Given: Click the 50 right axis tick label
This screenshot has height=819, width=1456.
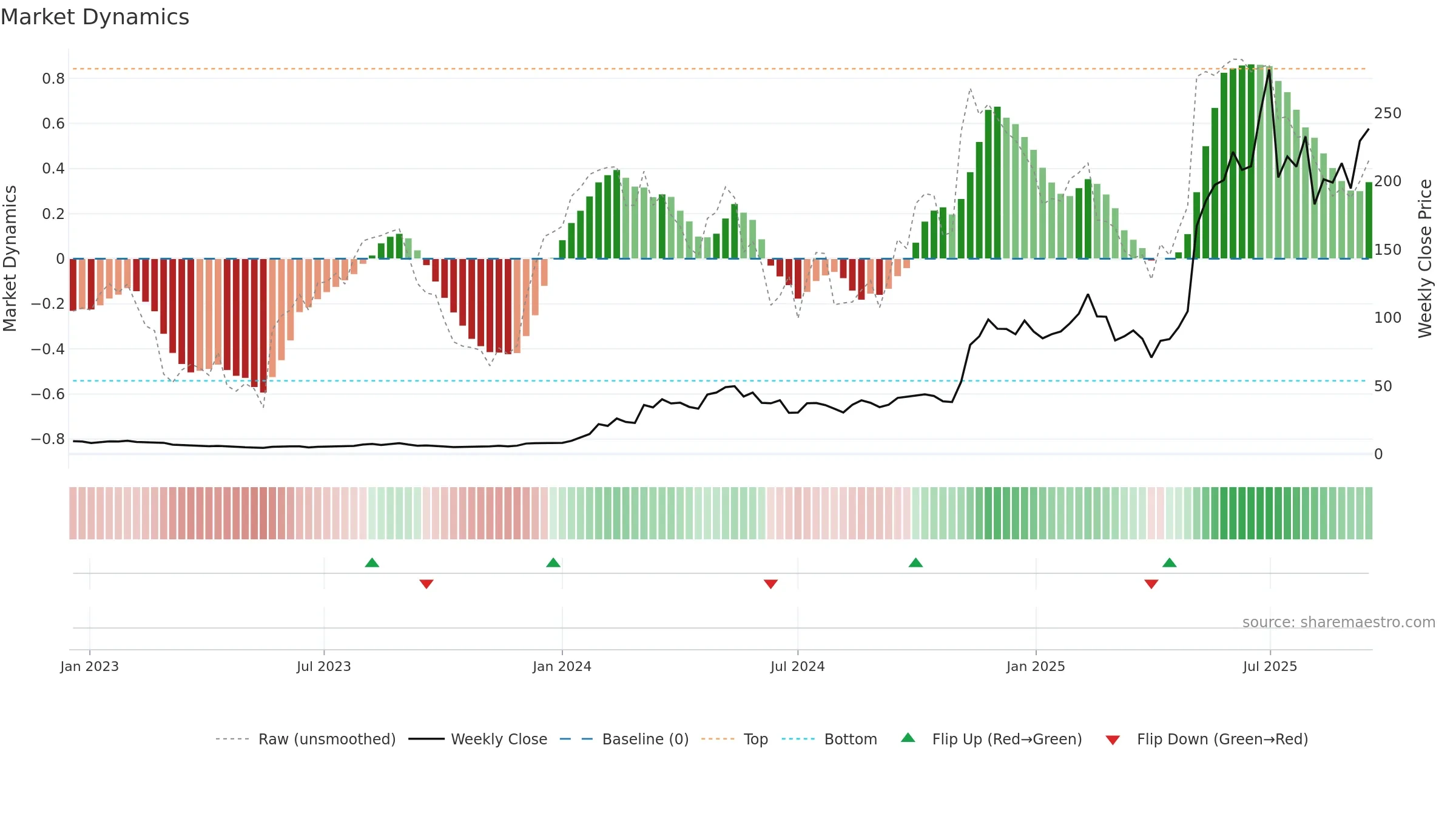Looking at the screenshot, I should pyautogui.click(x=1383, y=386).
